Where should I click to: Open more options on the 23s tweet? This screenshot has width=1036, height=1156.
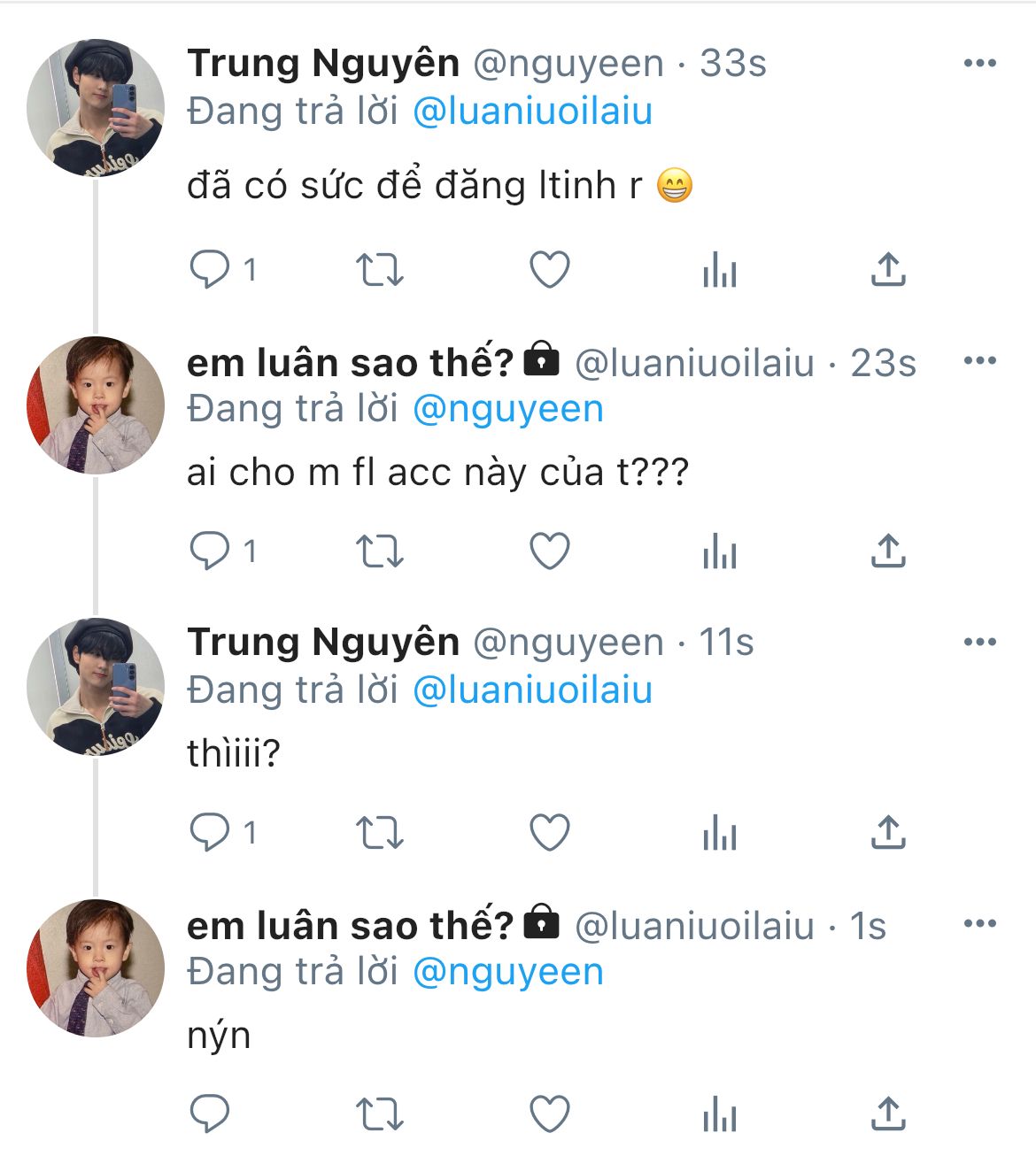click(x=979, y=360)
